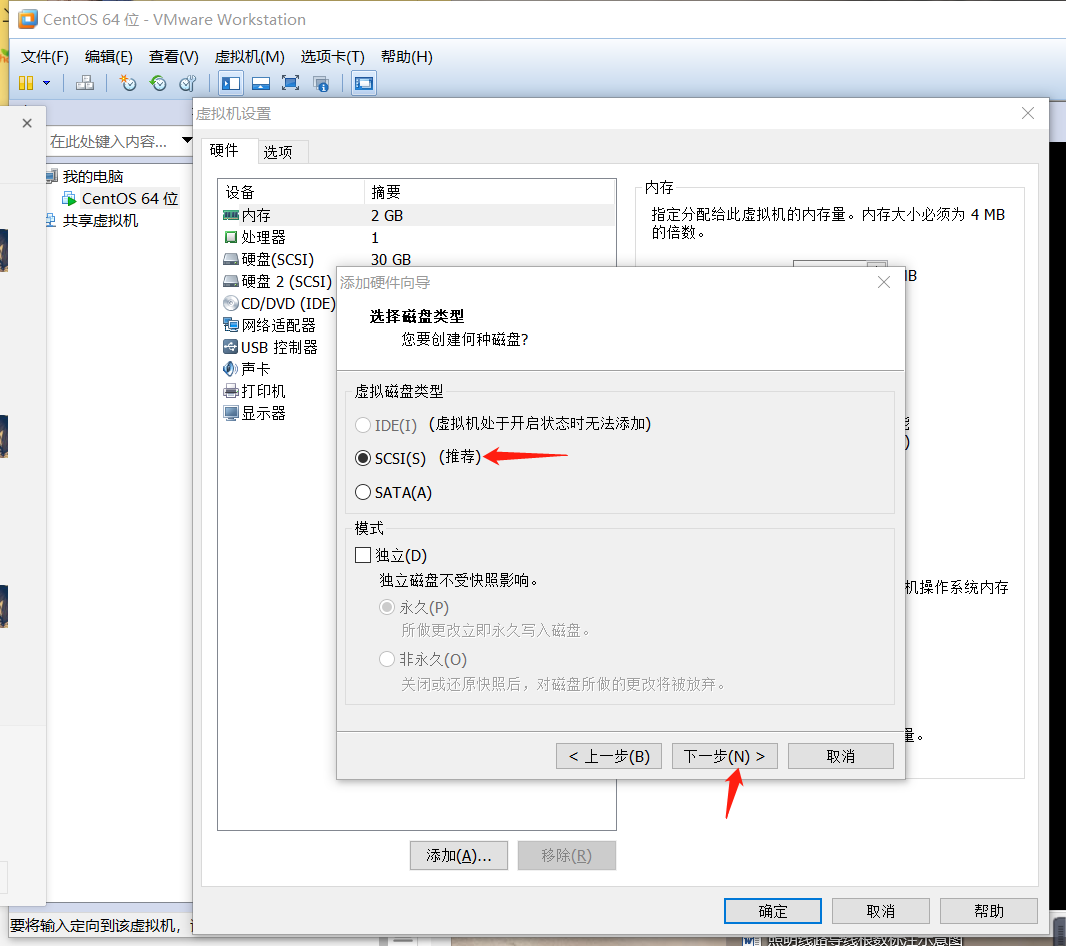Click the disc icon for CD/DVD (IDE)
The height and width of the screenshot is (946, 1066).
coord(230,303)
